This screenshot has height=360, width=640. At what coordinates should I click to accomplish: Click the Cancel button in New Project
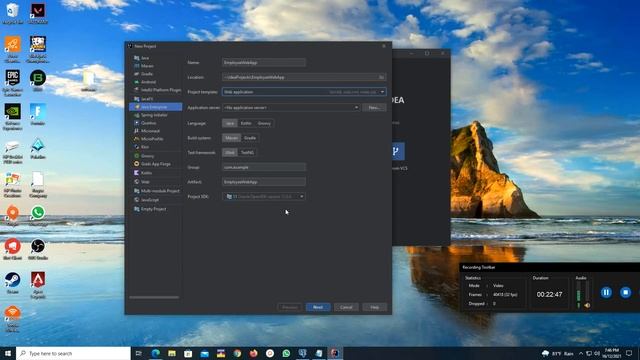click(346, 307)
